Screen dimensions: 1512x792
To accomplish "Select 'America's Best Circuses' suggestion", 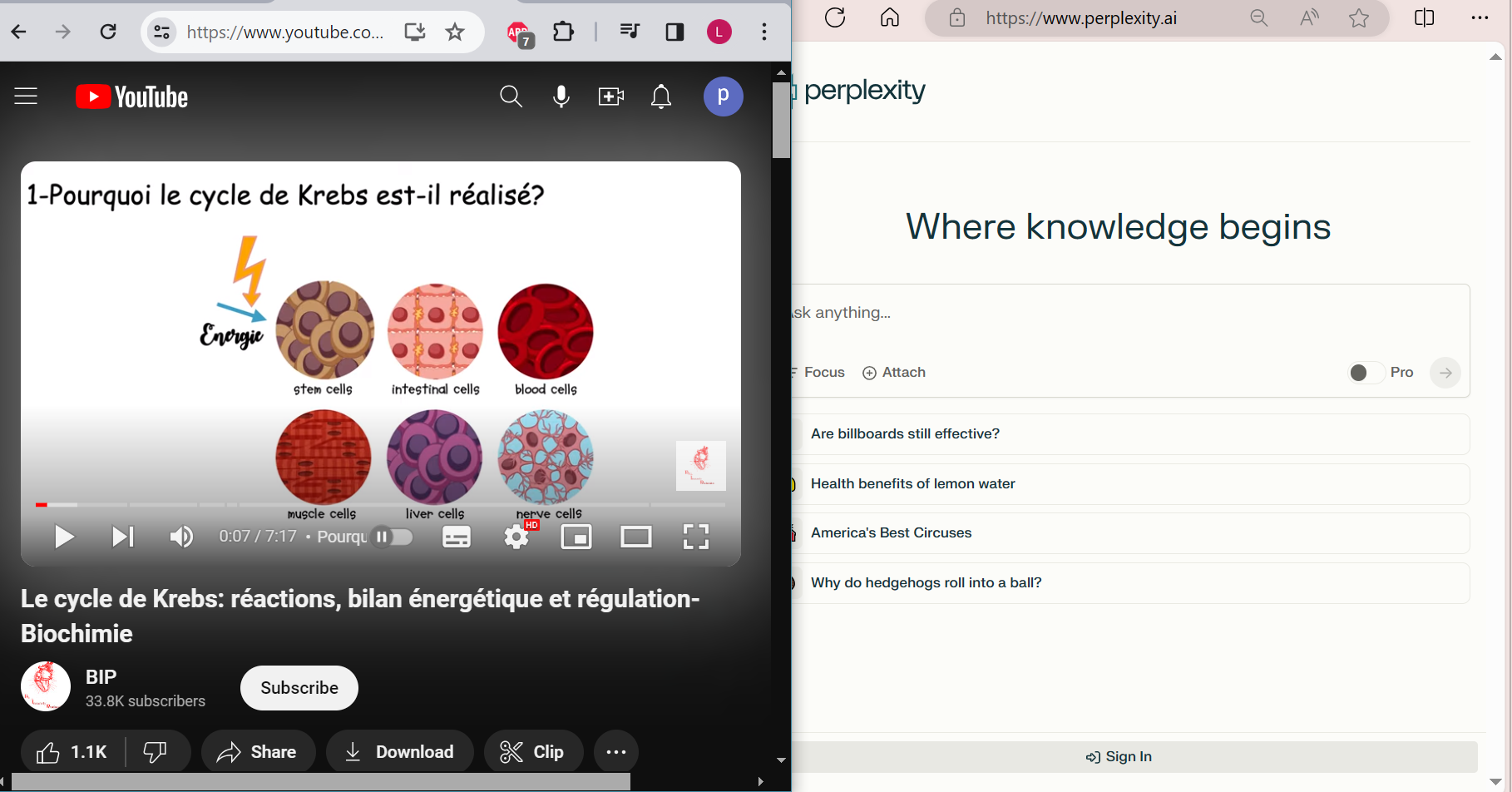I will point(1130,533).
